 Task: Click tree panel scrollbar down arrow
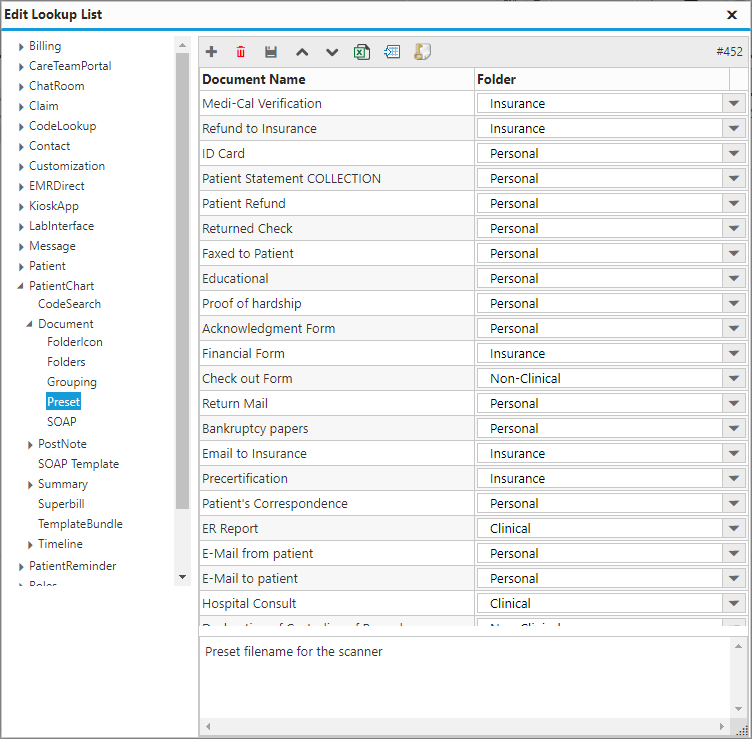pyautogui.click(x=182, y=577)
